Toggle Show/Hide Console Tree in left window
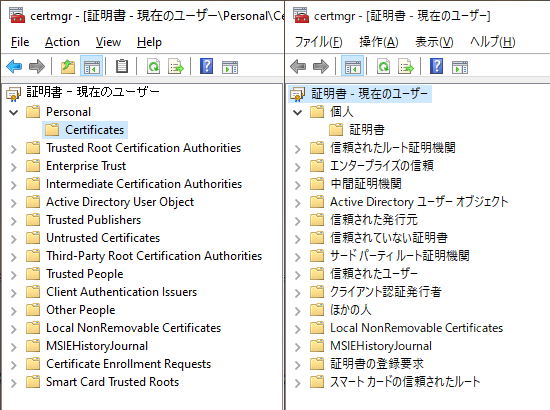 (92, 66)
